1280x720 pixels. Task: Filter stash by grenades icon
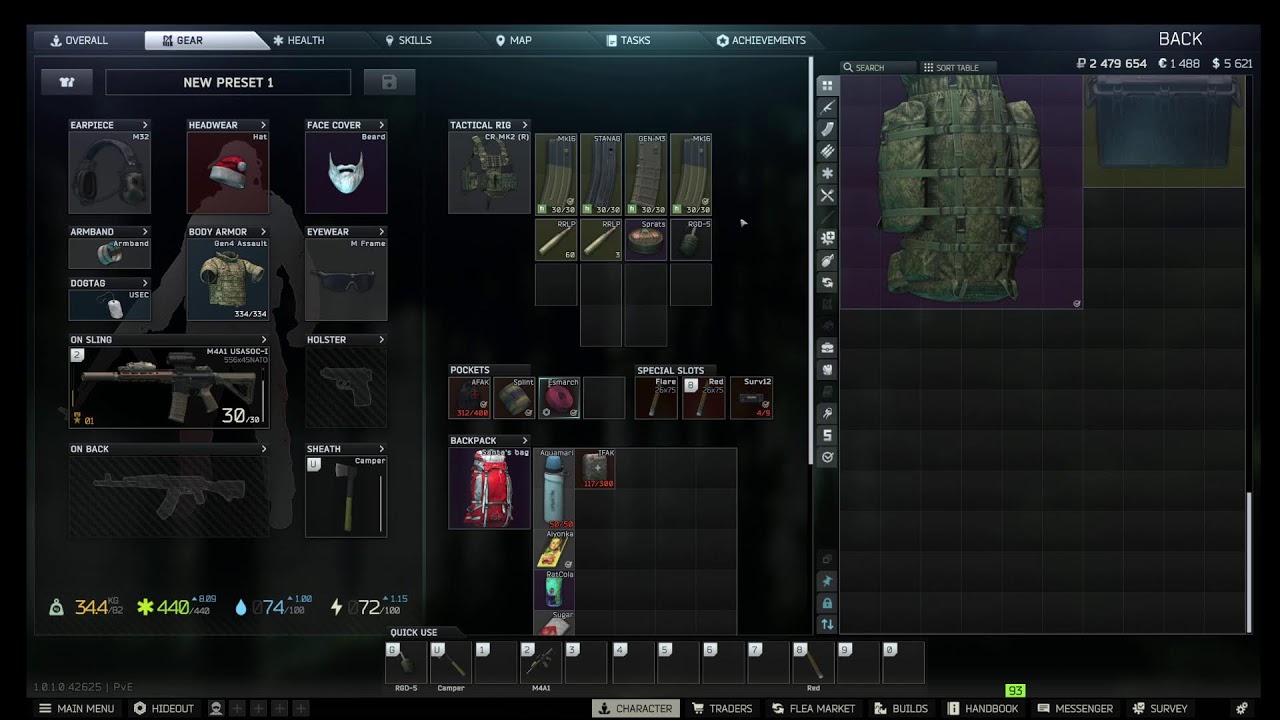point(827,261)
